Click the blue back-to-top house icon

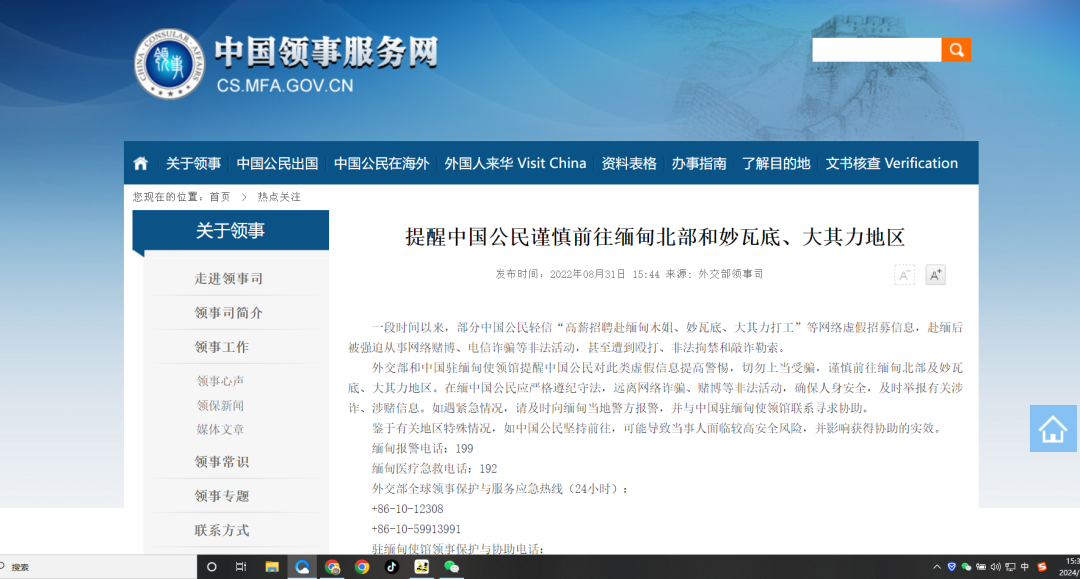click(x=1052, y=428)
